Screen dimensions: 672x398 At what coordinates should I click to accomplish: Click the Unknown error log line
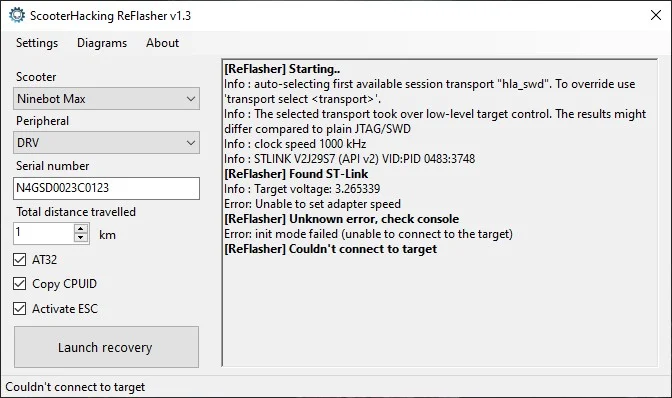point(342,219)
